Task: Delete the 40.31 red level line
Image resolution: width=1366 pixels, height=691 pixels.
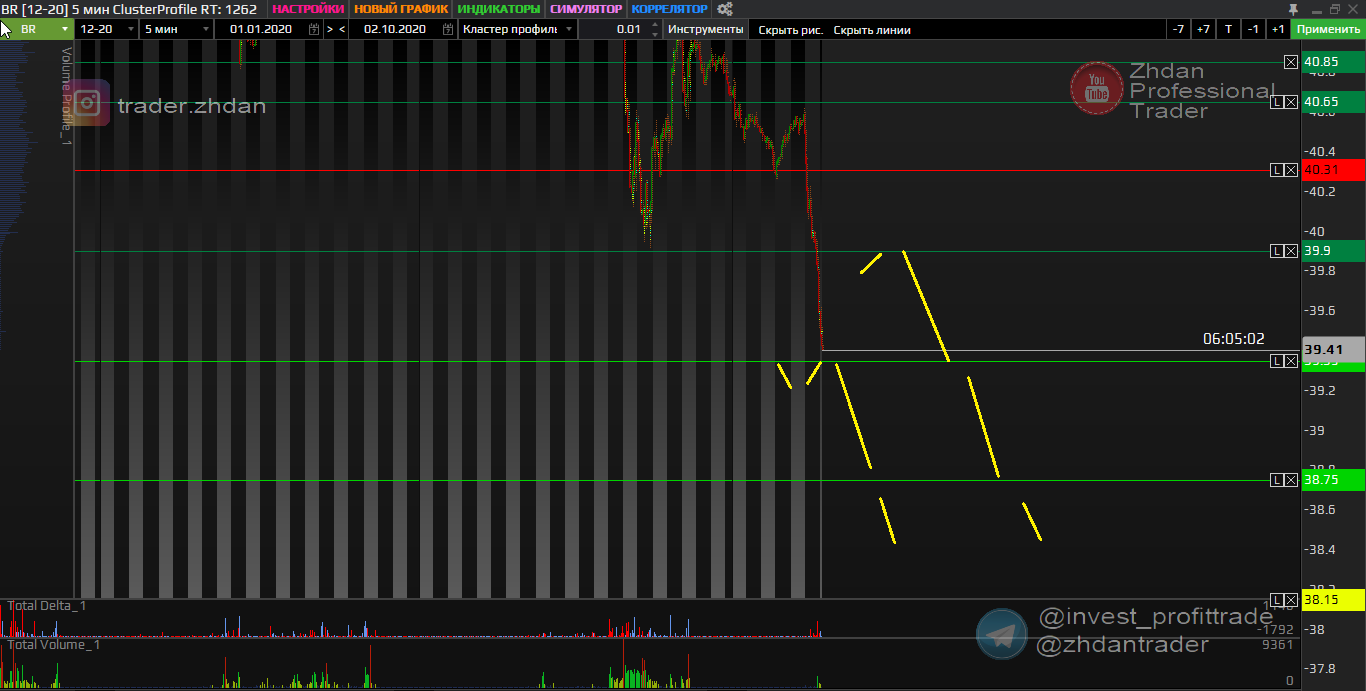Action: pos(1291,170)
